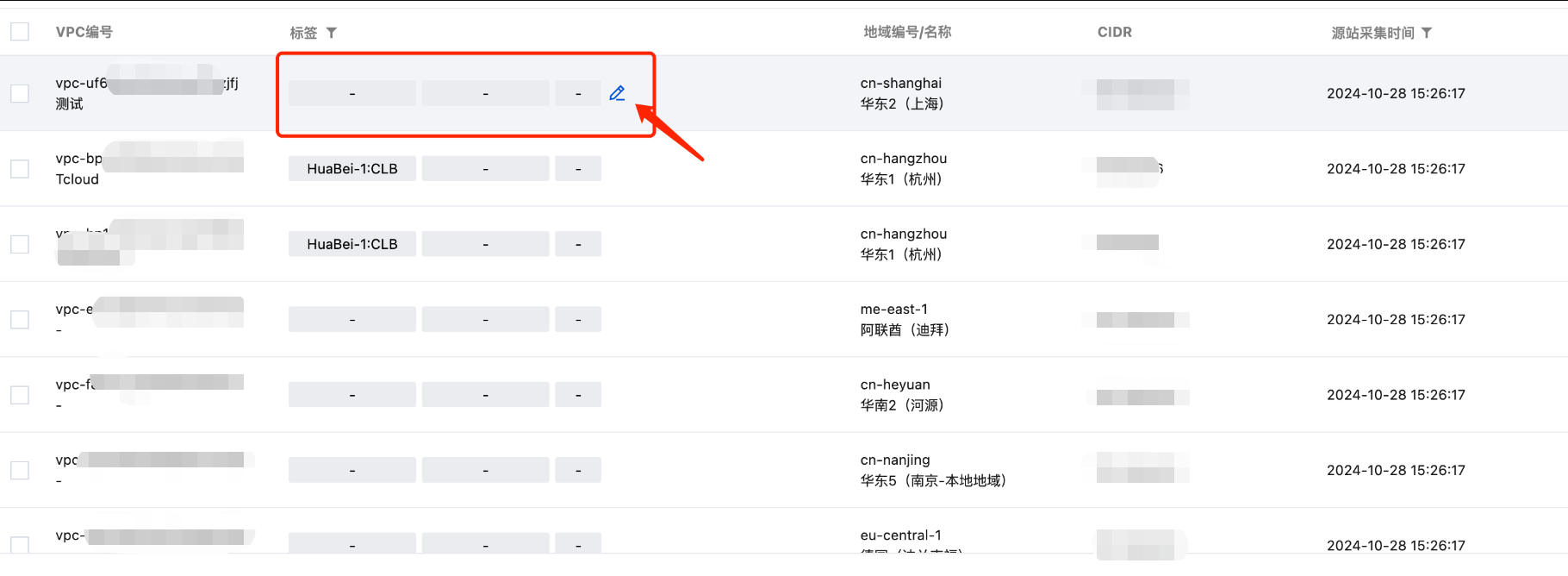Tick the select-all checkbox in header
Image resolution: width=1568 pixels, height=576 pixels.
click(x=20, y=32)
